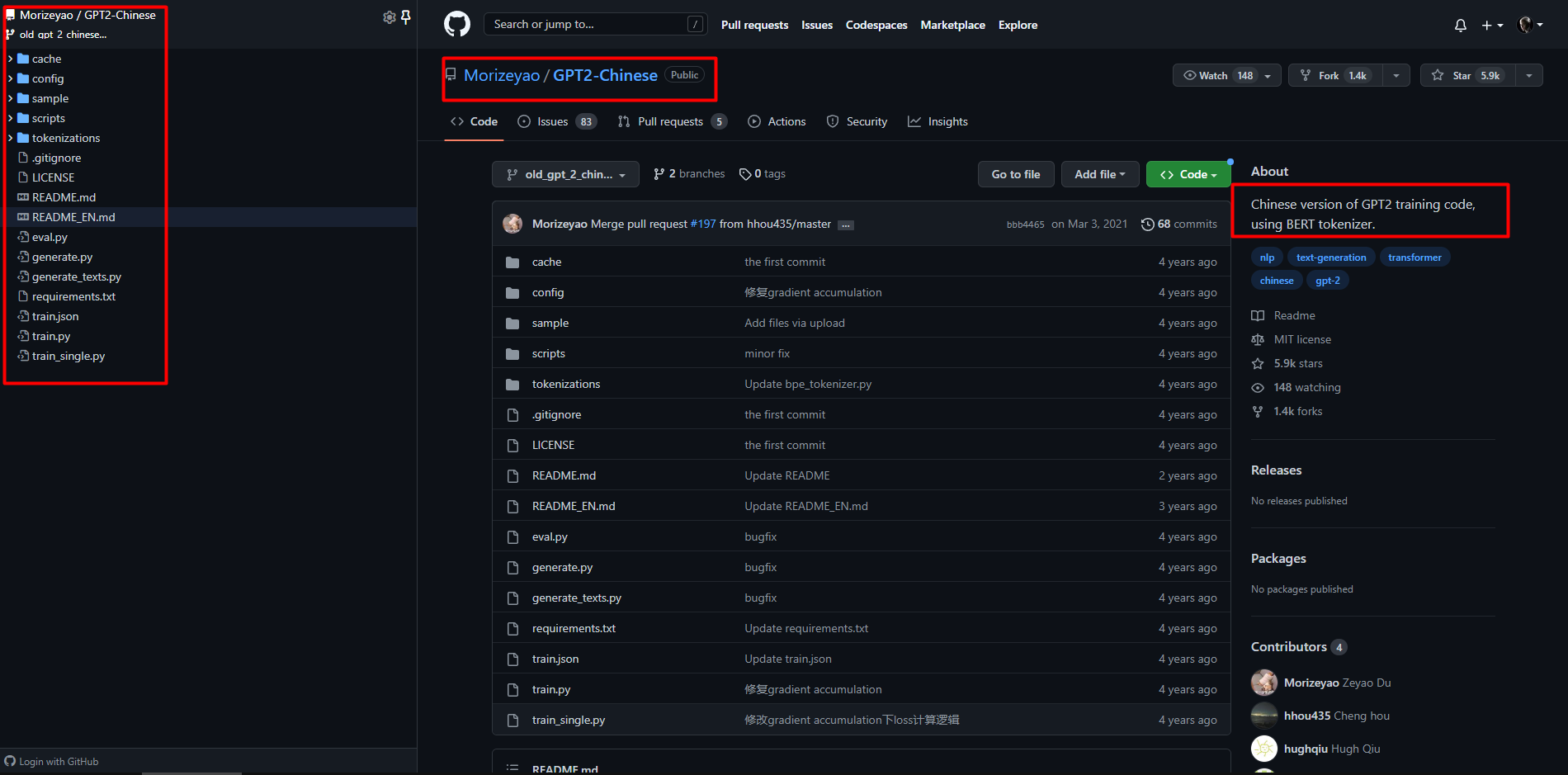The width and height of the screenshot is (1568, 775).
Task: Expand the scripts folder in sidebar tree
Action: (10, 118)
